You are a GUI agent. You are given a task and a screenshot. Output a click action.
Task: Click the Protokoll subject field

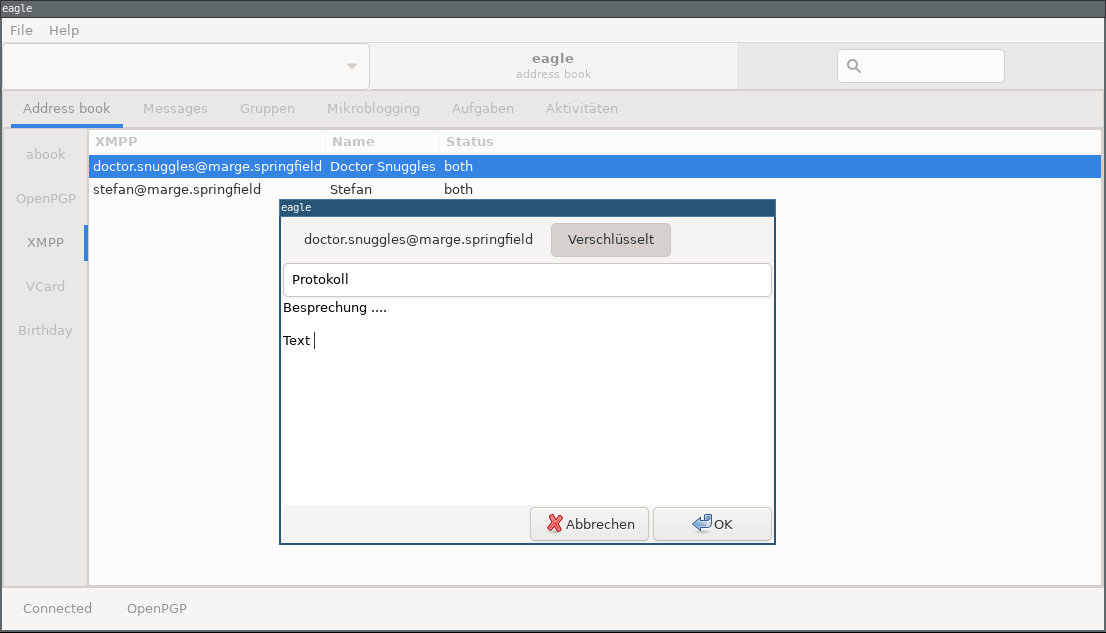pyautogui.click(x=527, y=280)
